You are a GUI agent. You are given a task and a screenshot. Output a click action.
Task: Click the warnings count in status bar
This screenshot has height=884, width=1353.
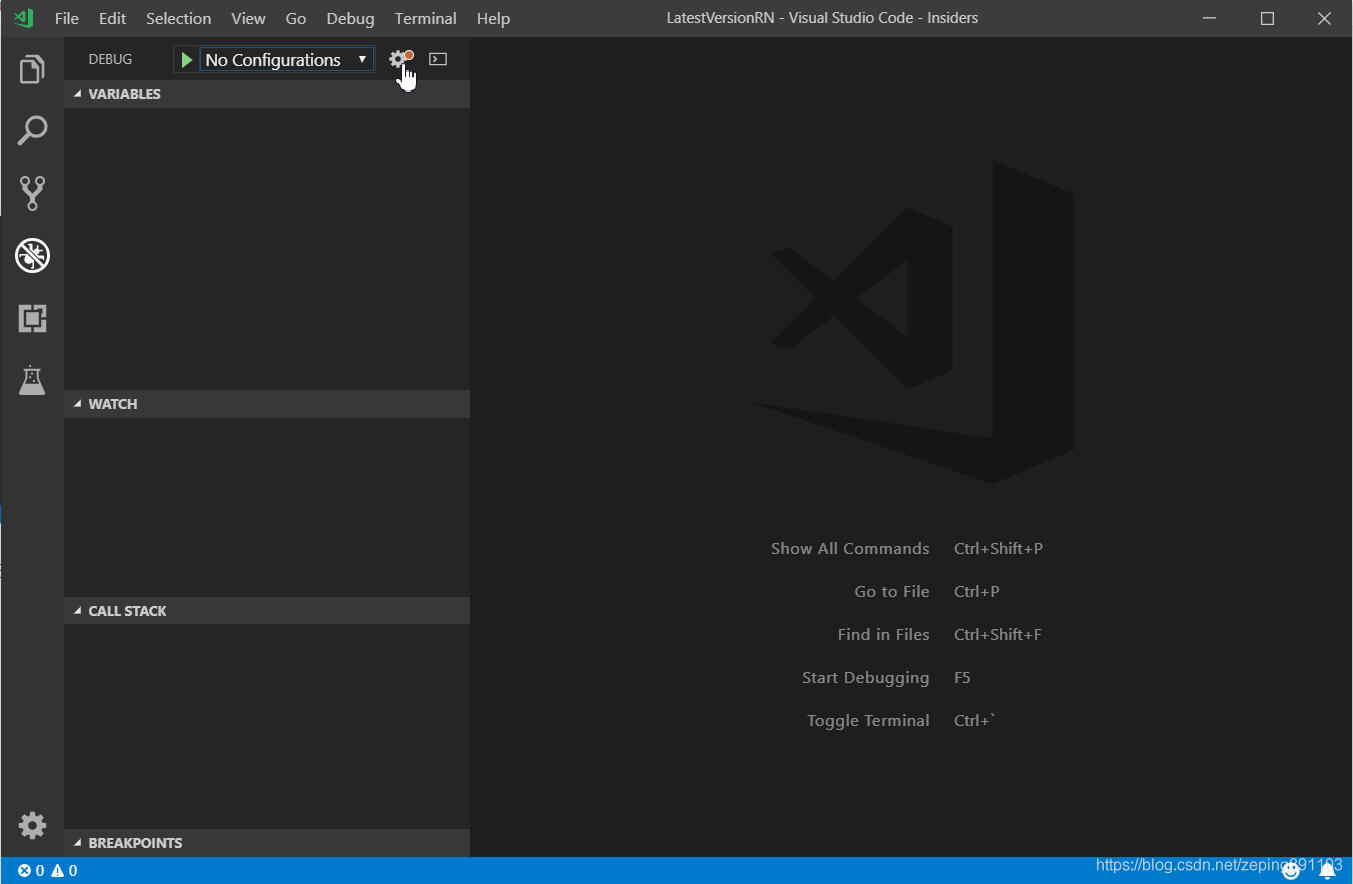(64, 871)
